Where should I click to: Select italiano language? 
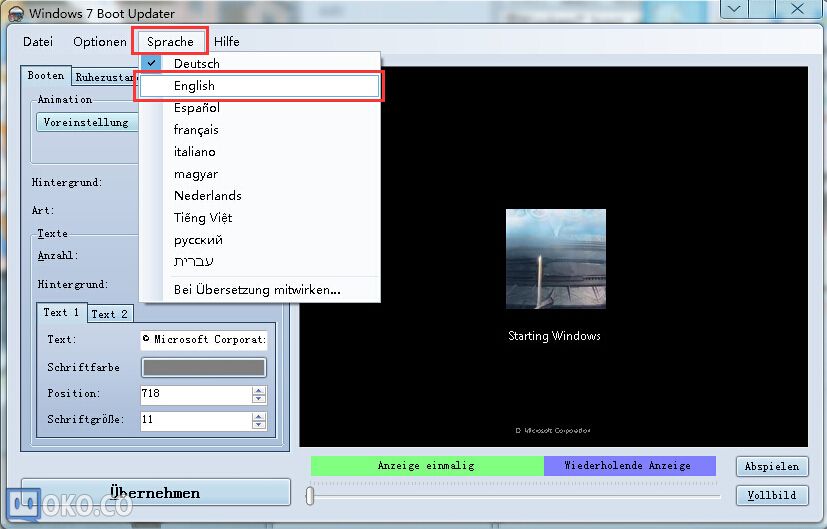point(259,152)
